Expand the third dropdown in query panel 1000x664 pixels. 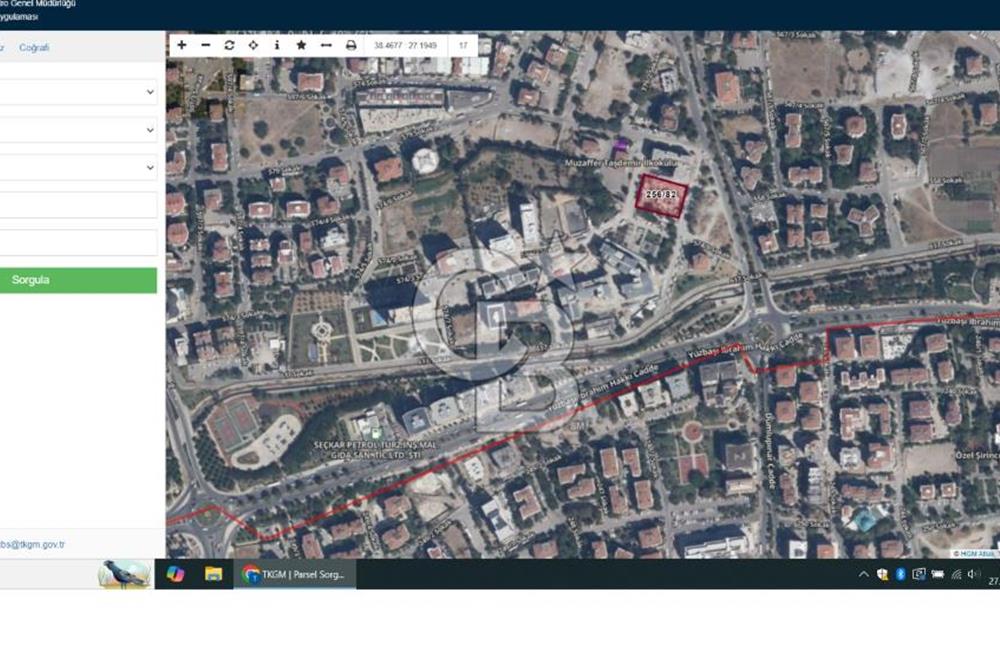point(78,167)
